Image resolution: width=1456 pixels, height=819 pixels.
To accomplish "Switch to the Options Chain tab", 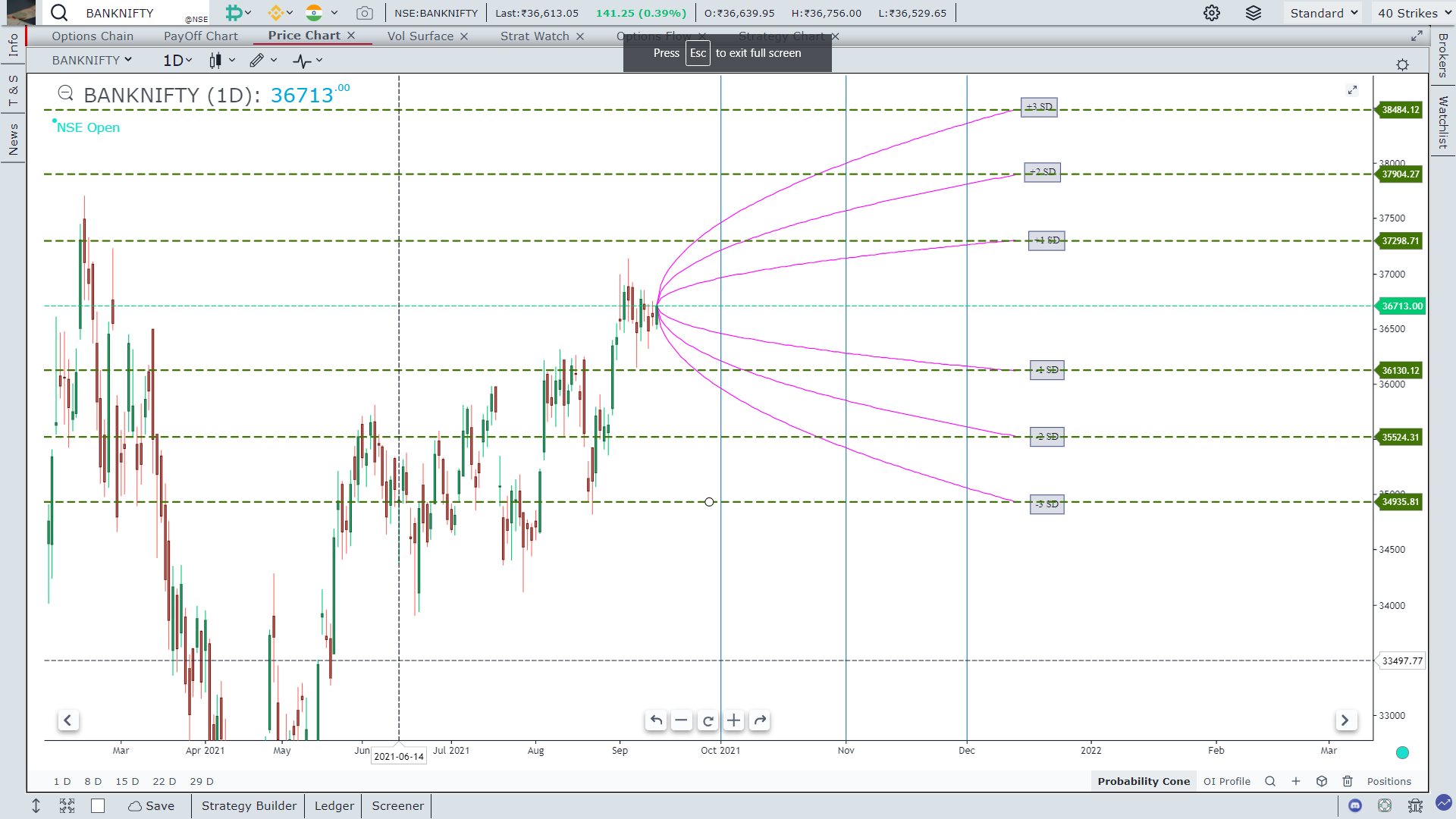I will 93,36.
